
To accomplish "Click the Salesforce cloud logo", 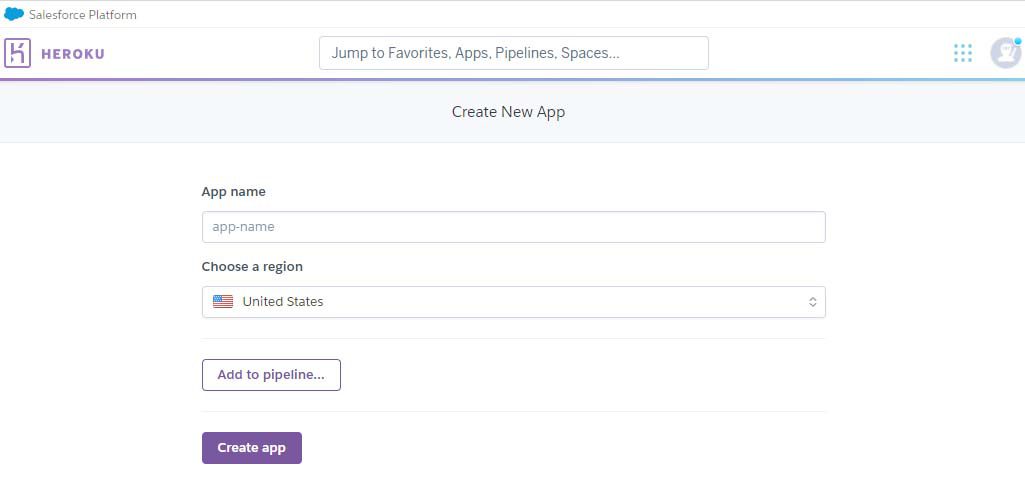I will coord(14,14).
